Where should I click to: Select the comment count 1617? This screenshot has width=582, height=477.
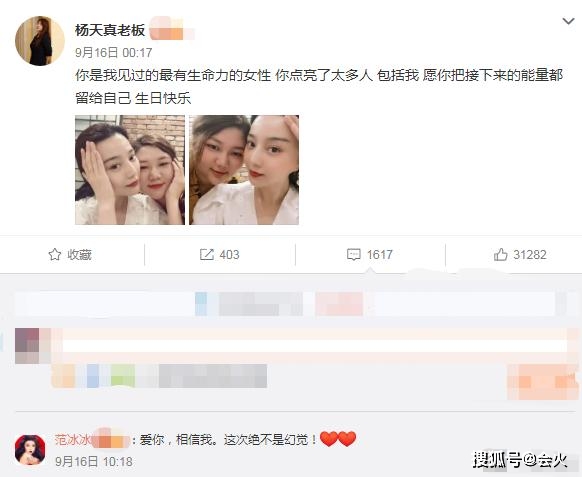point(380,255)
